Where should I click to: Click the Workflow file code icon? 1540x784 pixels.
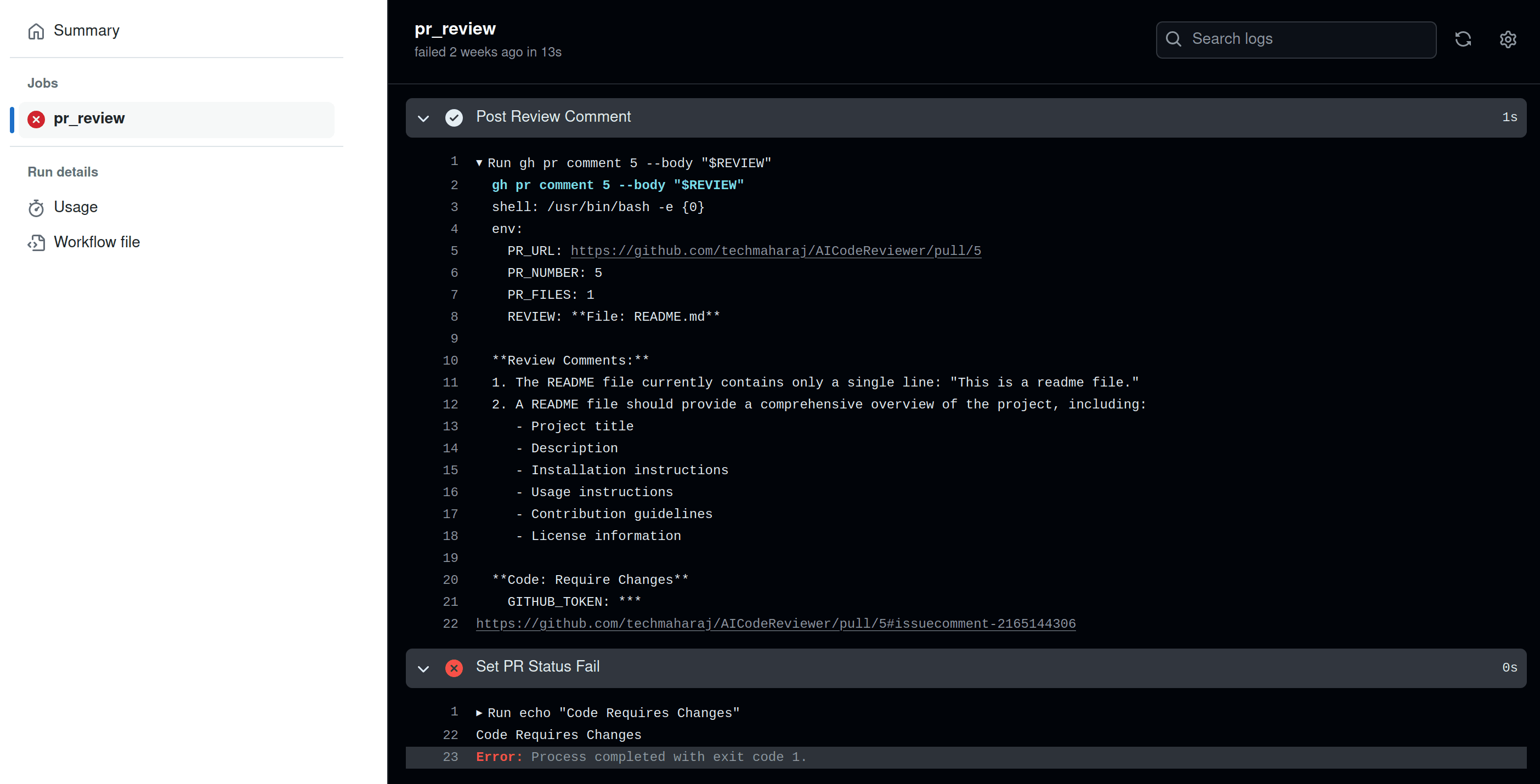(36, 243)
